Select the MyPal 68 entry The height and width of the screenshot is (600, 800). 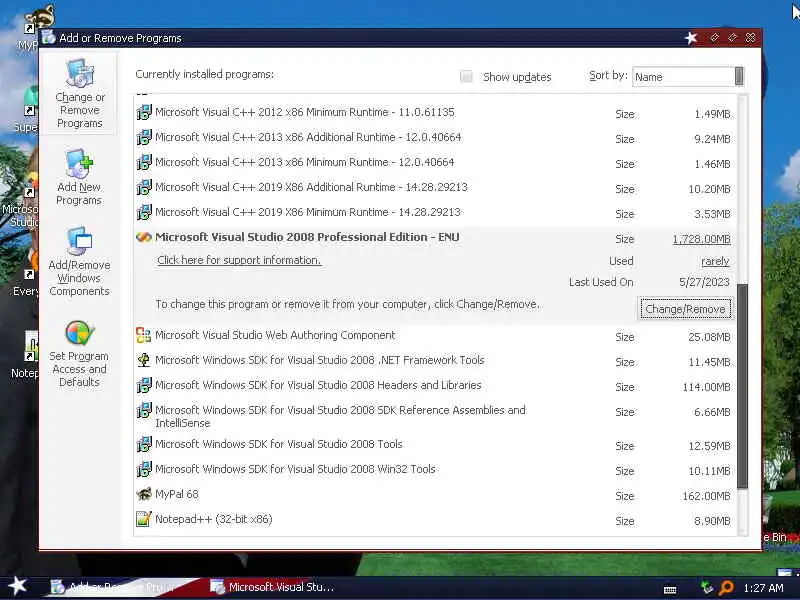[x=435, y=494]
